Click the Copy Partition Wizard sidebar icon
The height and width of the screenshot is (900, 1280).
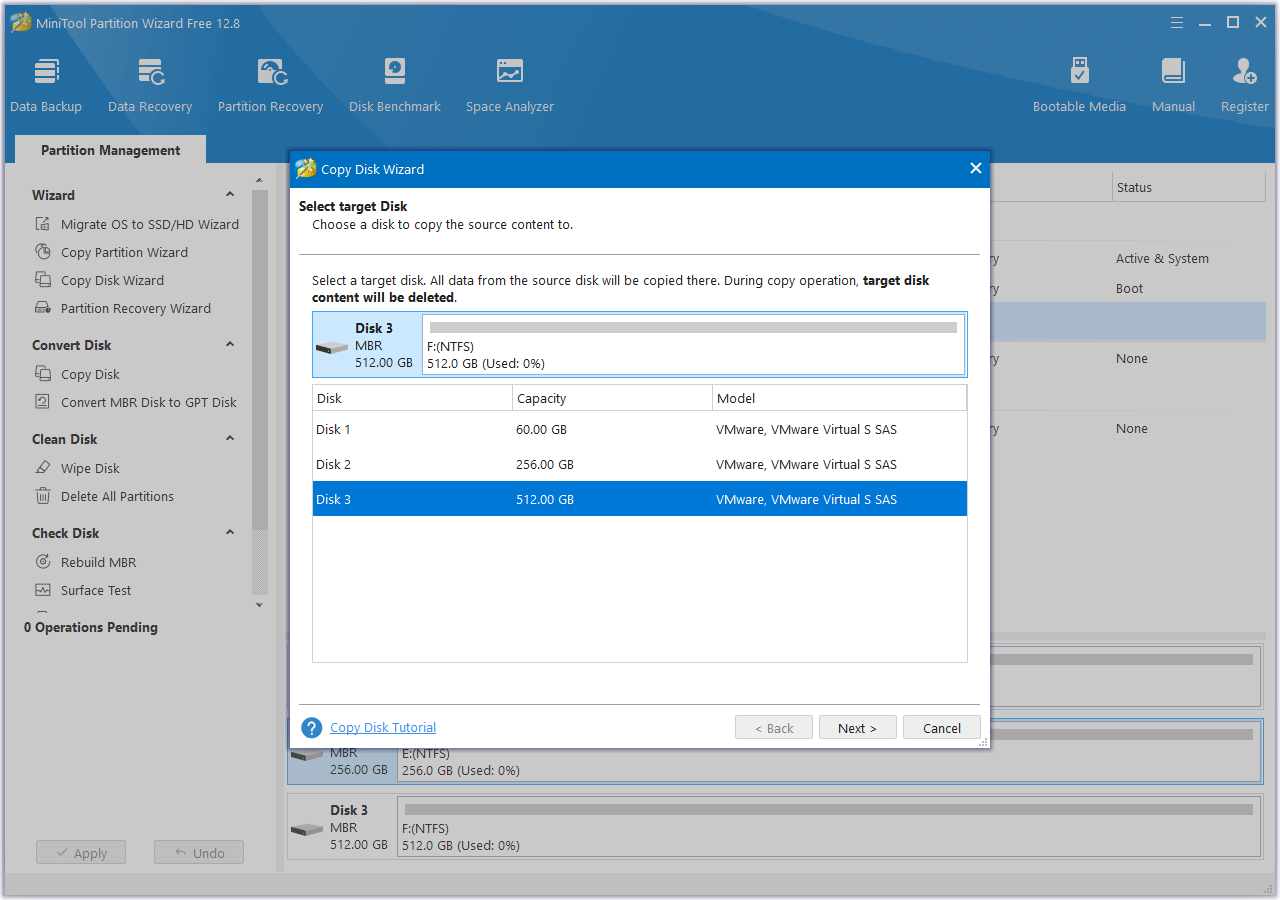(43, 252)
